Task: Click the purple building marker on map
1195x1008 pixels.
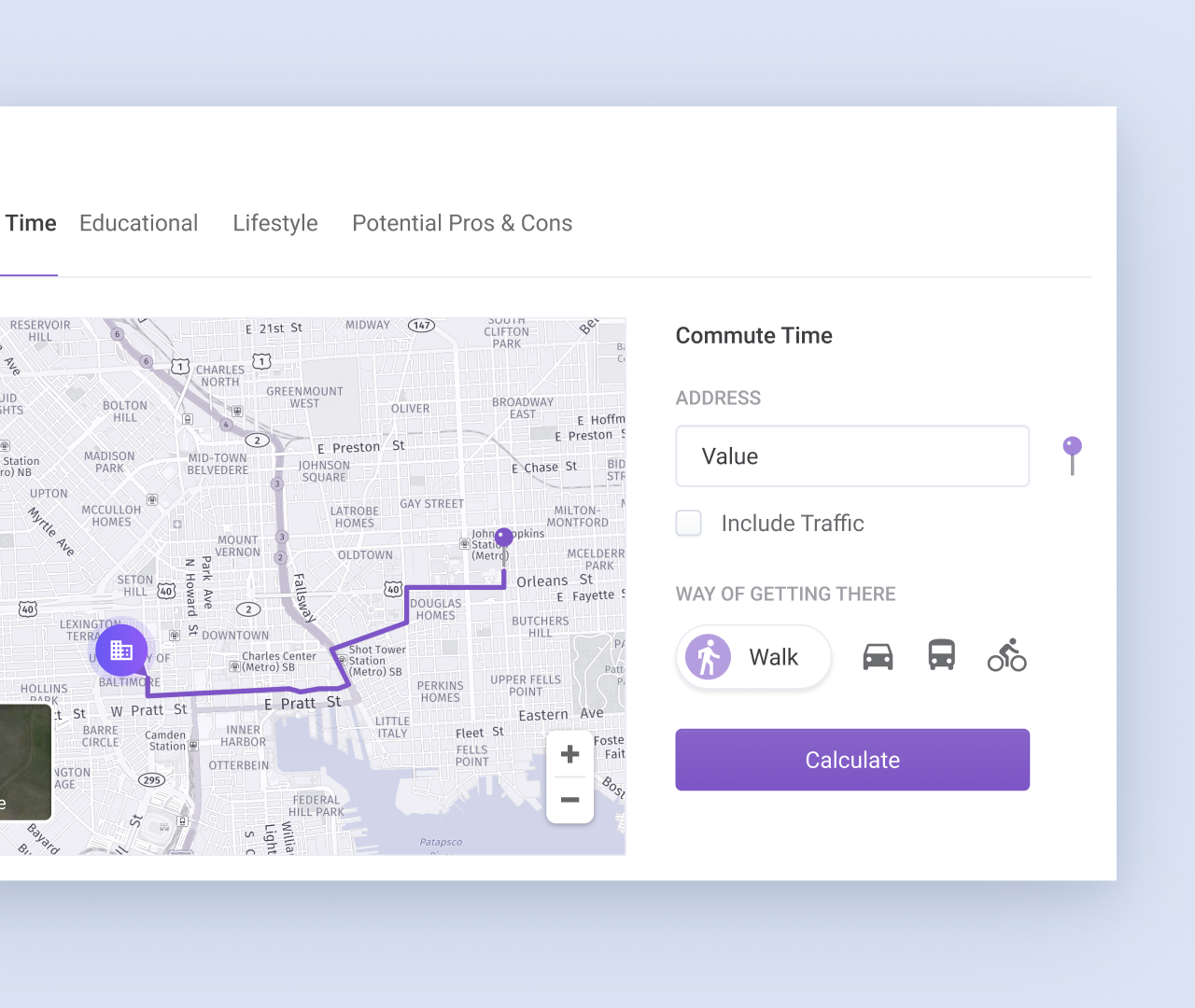Action: point(121,650)
